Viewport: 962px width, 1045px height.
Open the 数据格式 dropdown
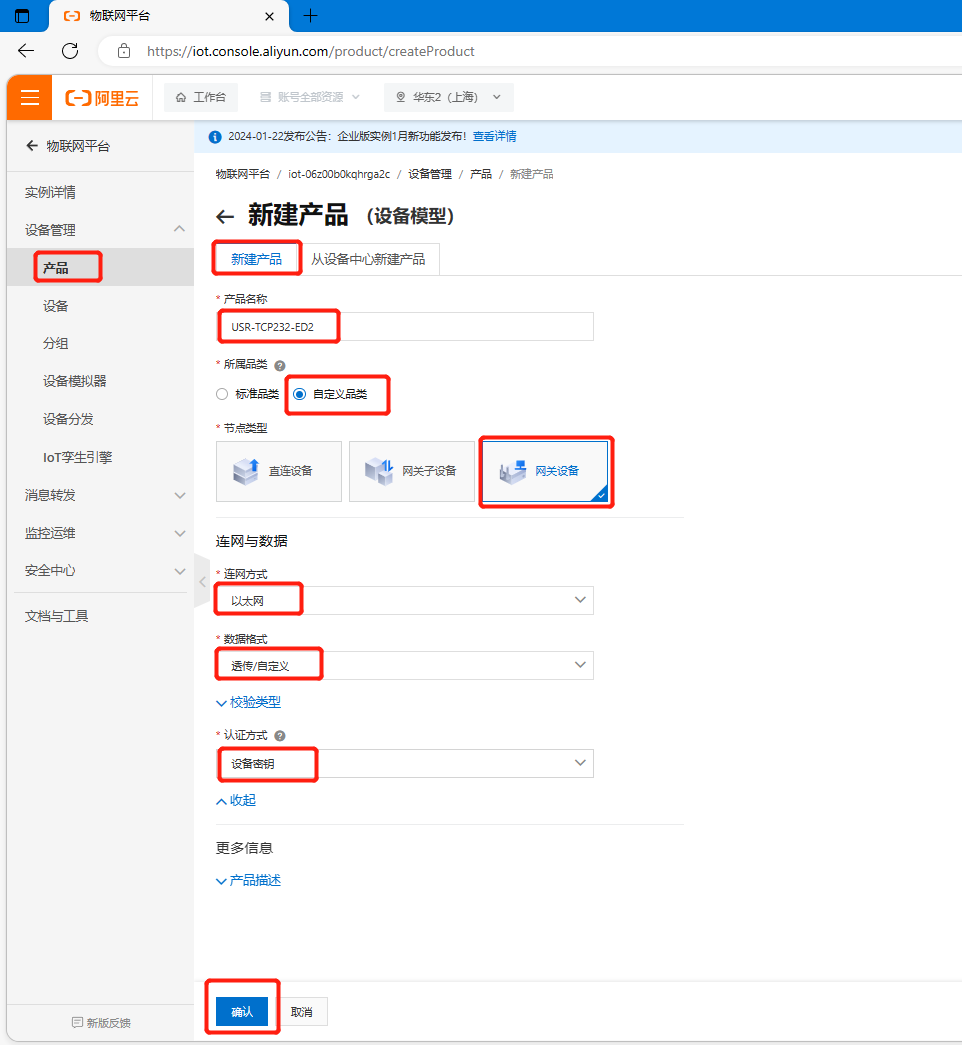pyautogui.click(x=405, y=665)
